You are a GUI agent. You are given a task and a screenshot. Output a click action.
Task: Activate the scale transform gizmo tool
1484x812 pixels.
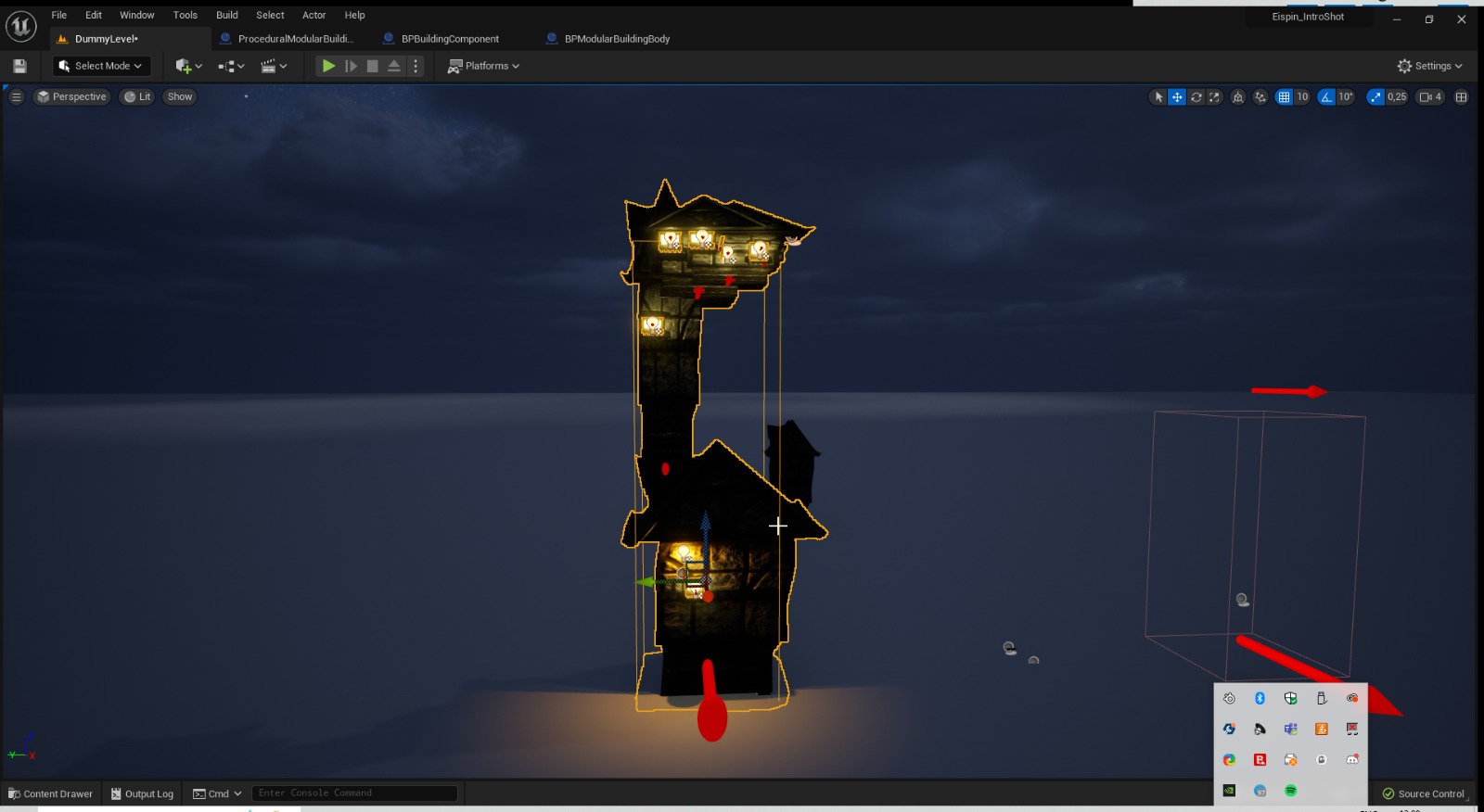coord(1214,97)
